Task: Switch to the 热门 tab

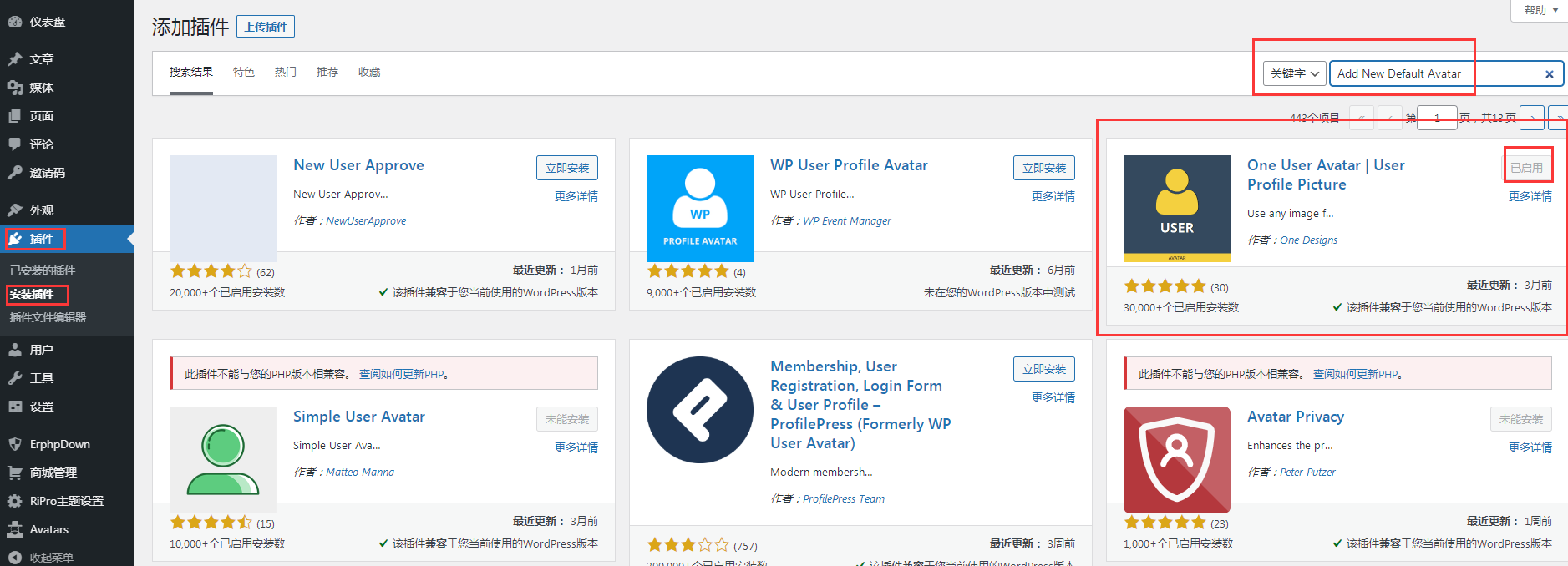Action: (x=285, y=72)
